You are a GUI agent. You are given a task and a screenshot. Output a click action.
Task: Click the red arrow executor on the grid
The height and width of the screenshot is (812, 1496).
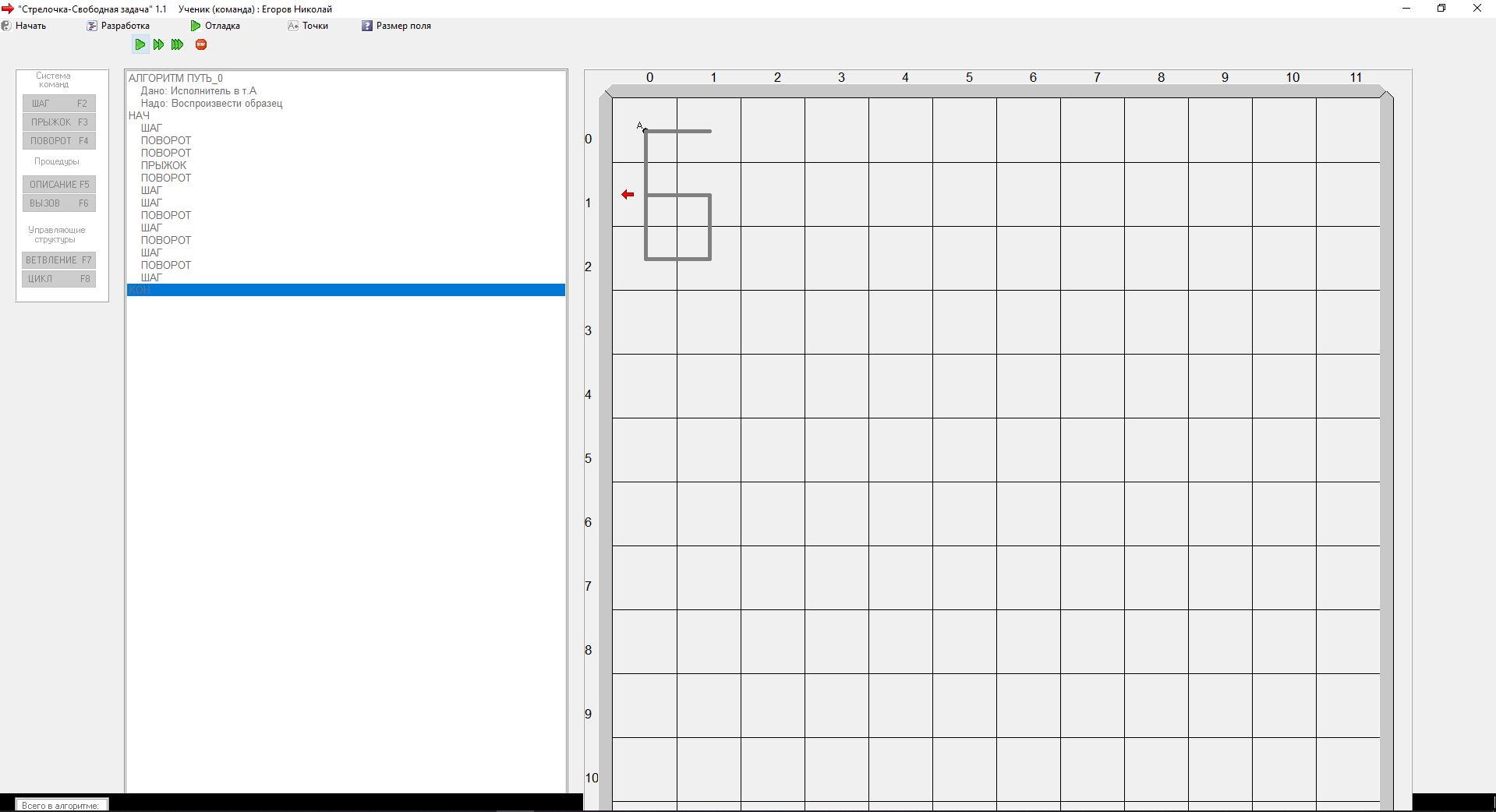(x=628, y=195)
